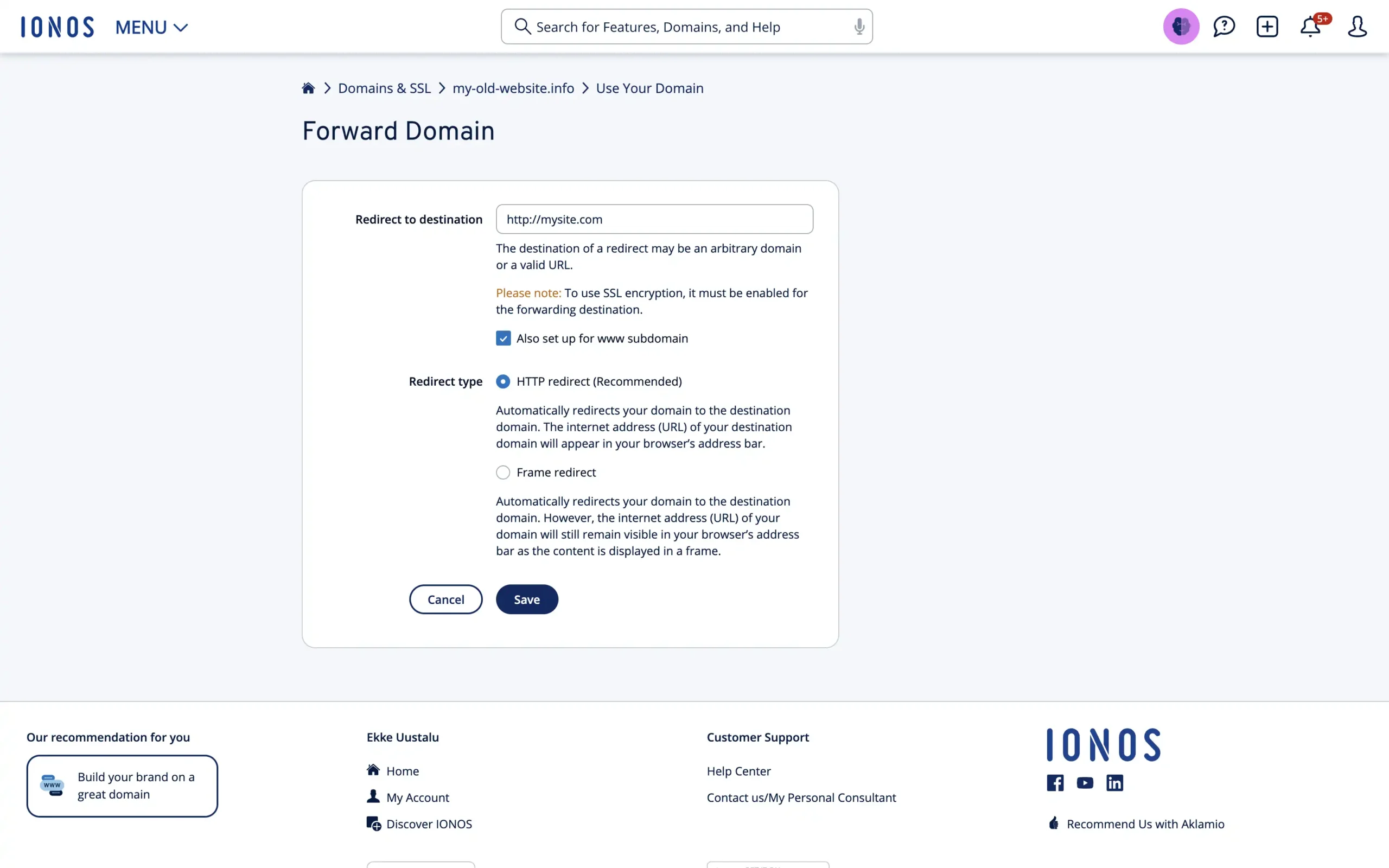The height and width of the screenshot is (868, 1389).
Task: Open the search bar for features
Action: click(x=687, y=26)
